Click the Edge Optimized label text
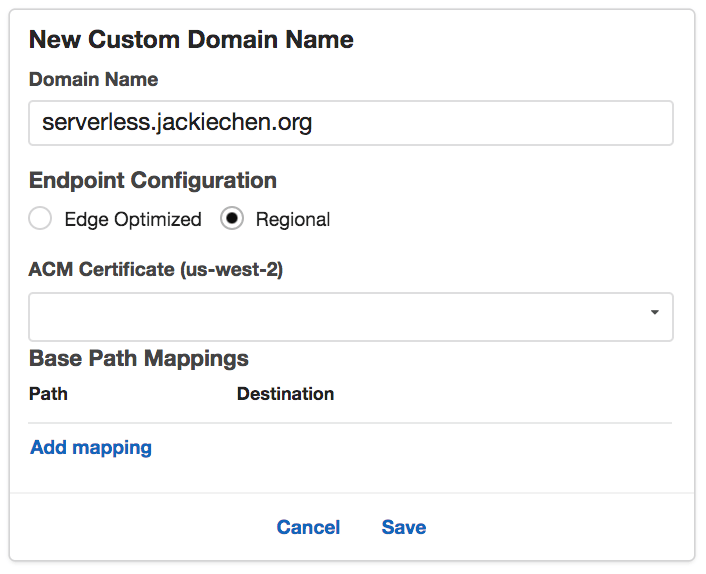Viewport: 706px width, 574px height. (x=132, y=219)
